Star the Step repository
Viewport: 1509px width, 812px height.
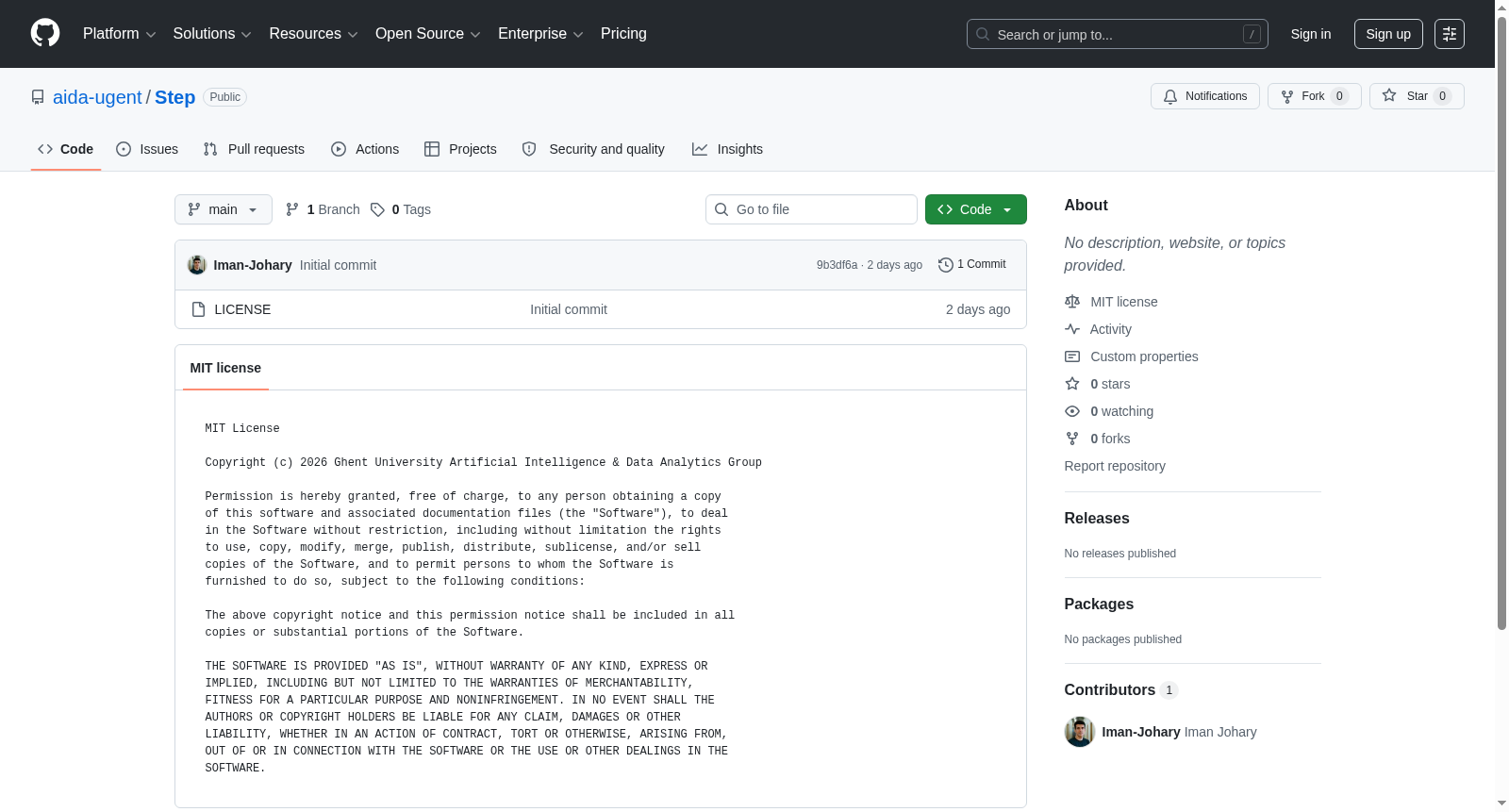pyautogui.click(x=1417, y=96)
